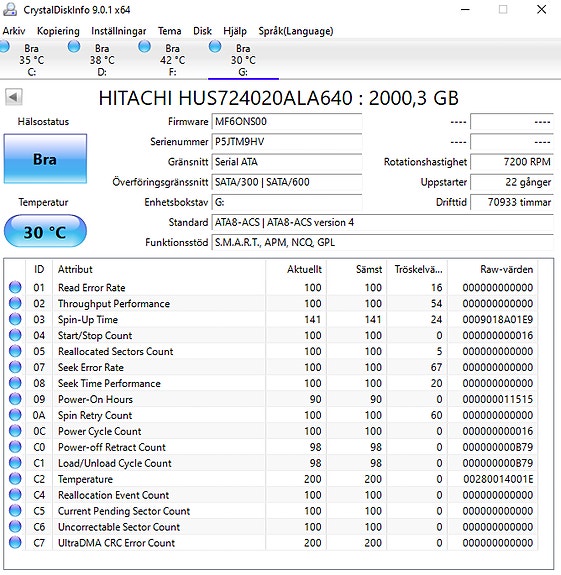Open the Tema menu
This screenshot has width=561, height=575.
point(169,31)
